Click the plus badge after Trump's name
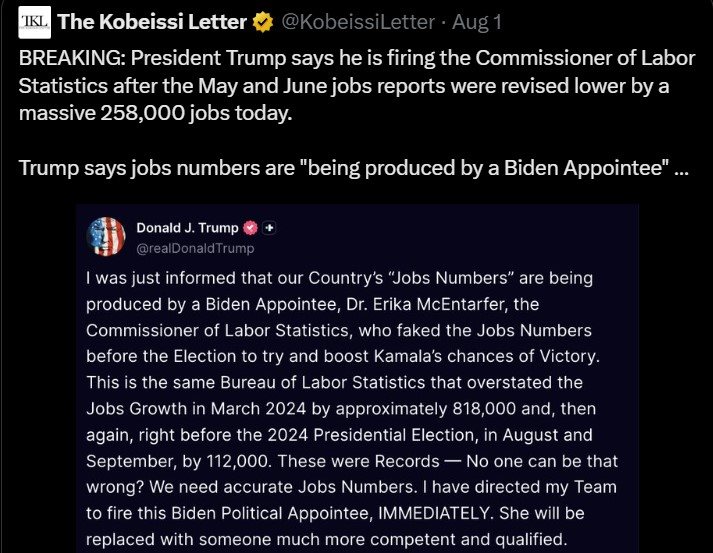This screenshot has width=713, height=553. 269,227
